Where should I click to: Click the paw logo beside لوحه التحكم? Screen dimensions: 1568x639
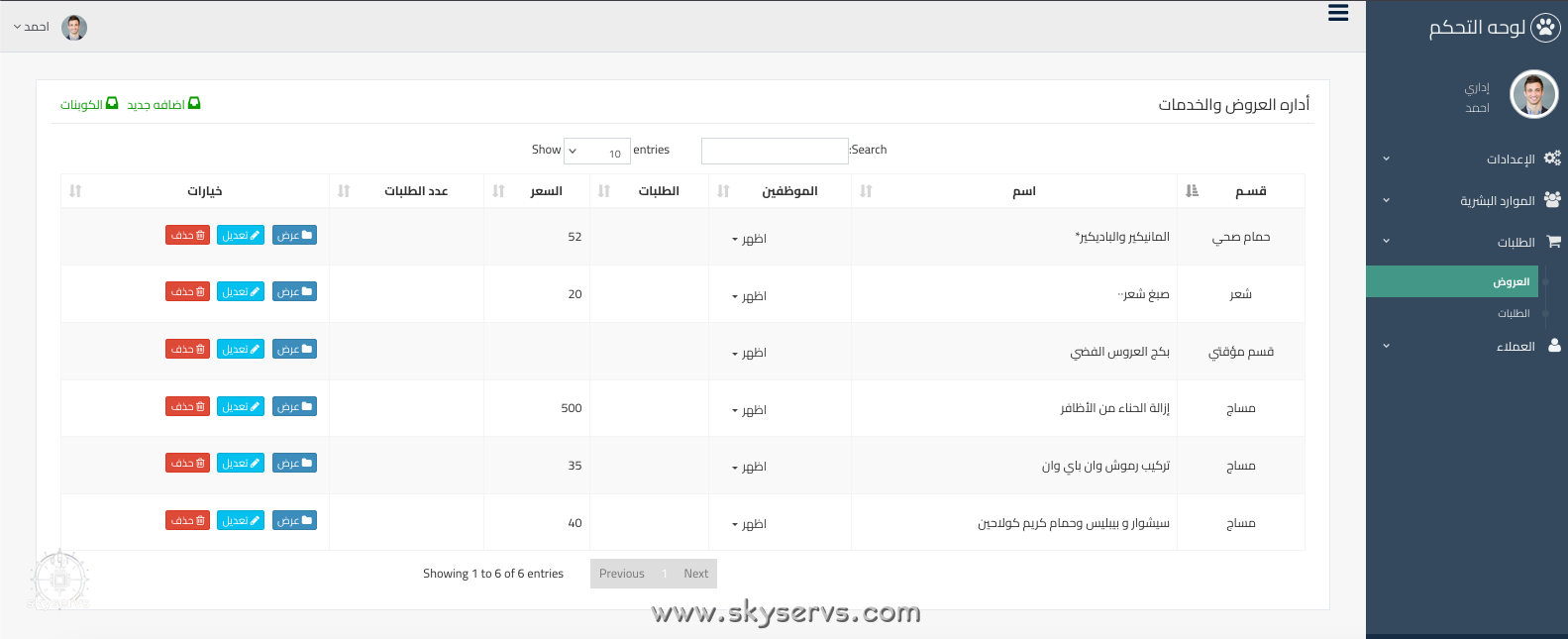point(1545,28)
